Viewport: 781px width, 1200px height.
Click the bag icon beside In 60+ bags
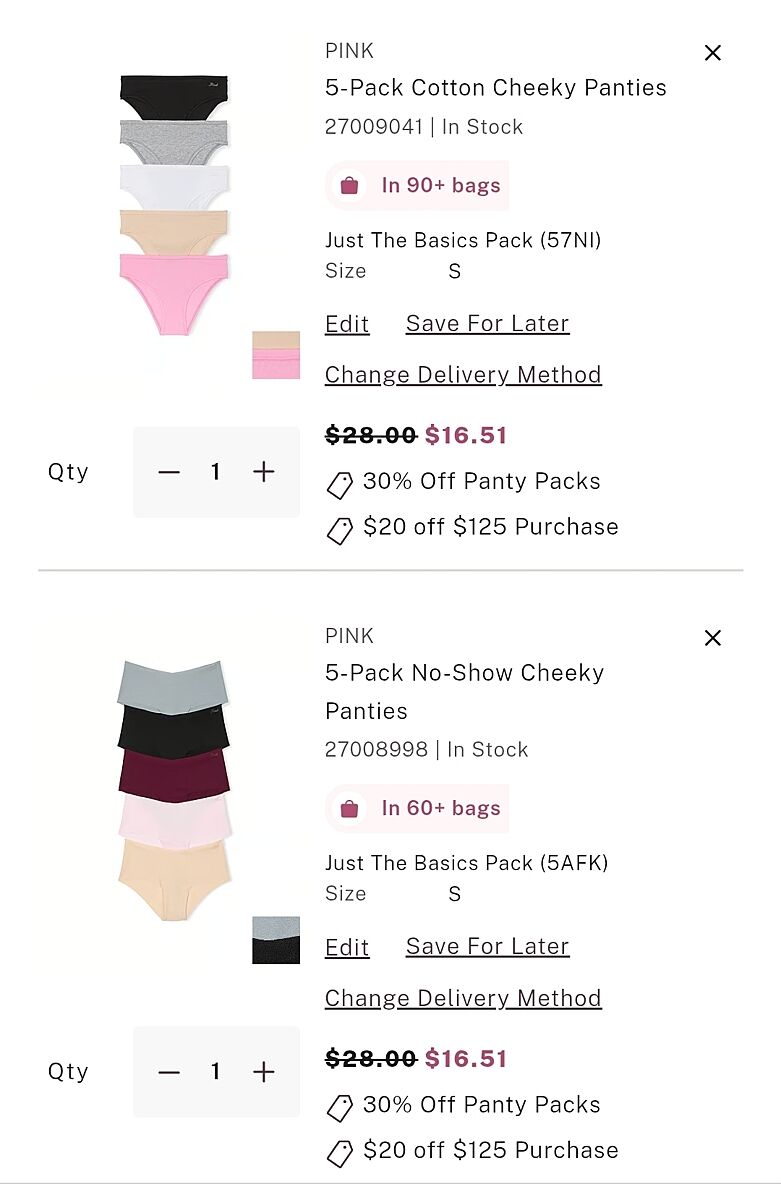click(349, 809)
